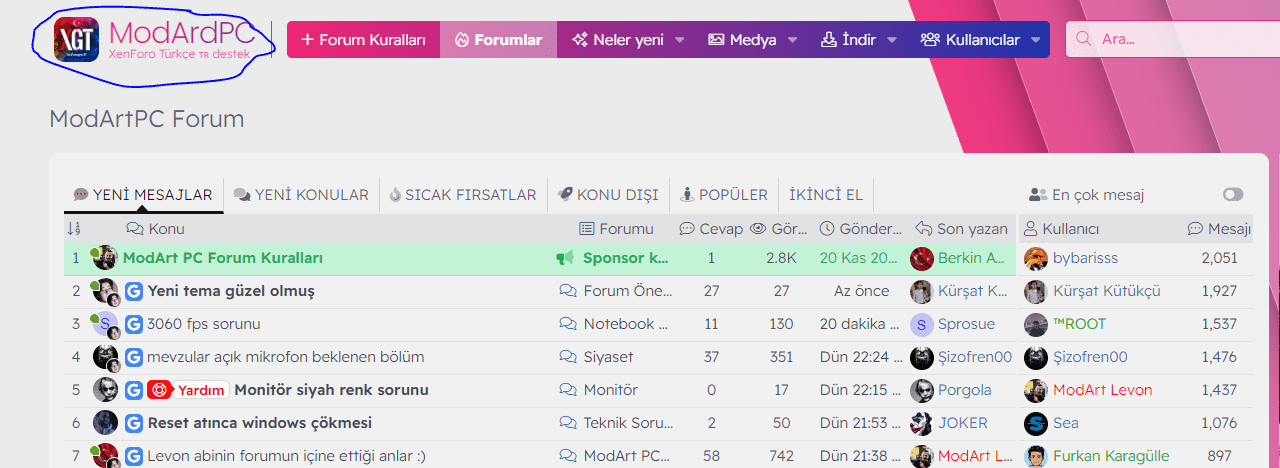Click the G icon beside 3060 fps sorunu
Viewport: 1280px width, 468px height.
(x=134, y=324)
